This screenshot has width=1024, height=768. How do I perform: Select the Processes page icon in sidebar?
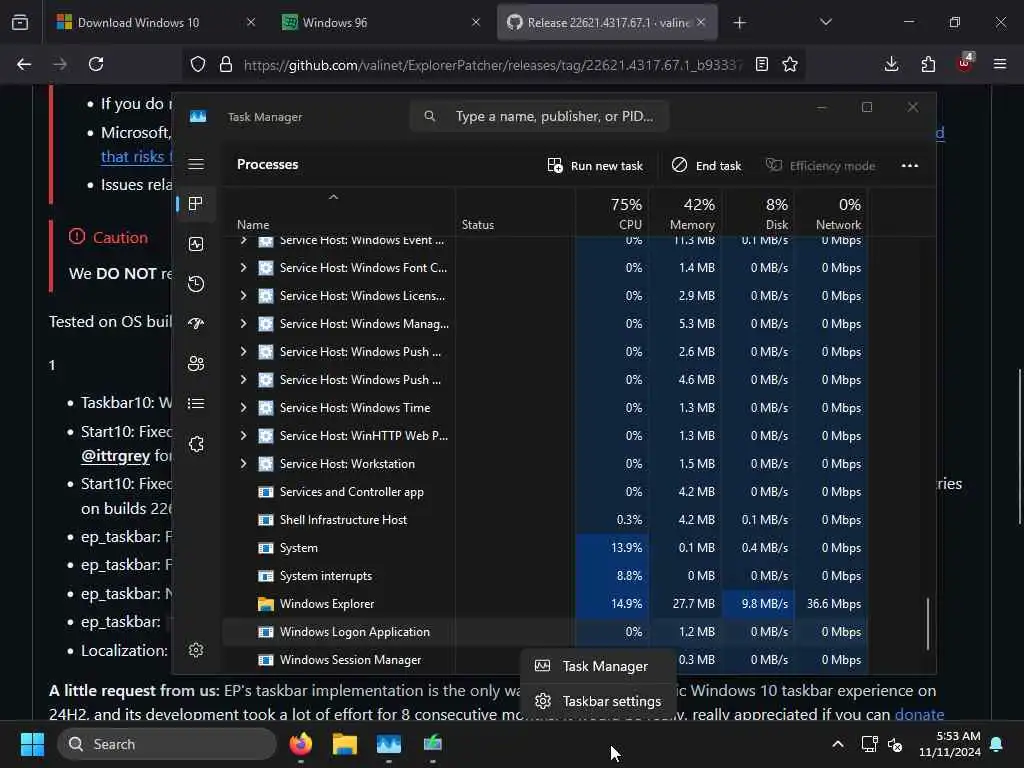tap(195, 204)
